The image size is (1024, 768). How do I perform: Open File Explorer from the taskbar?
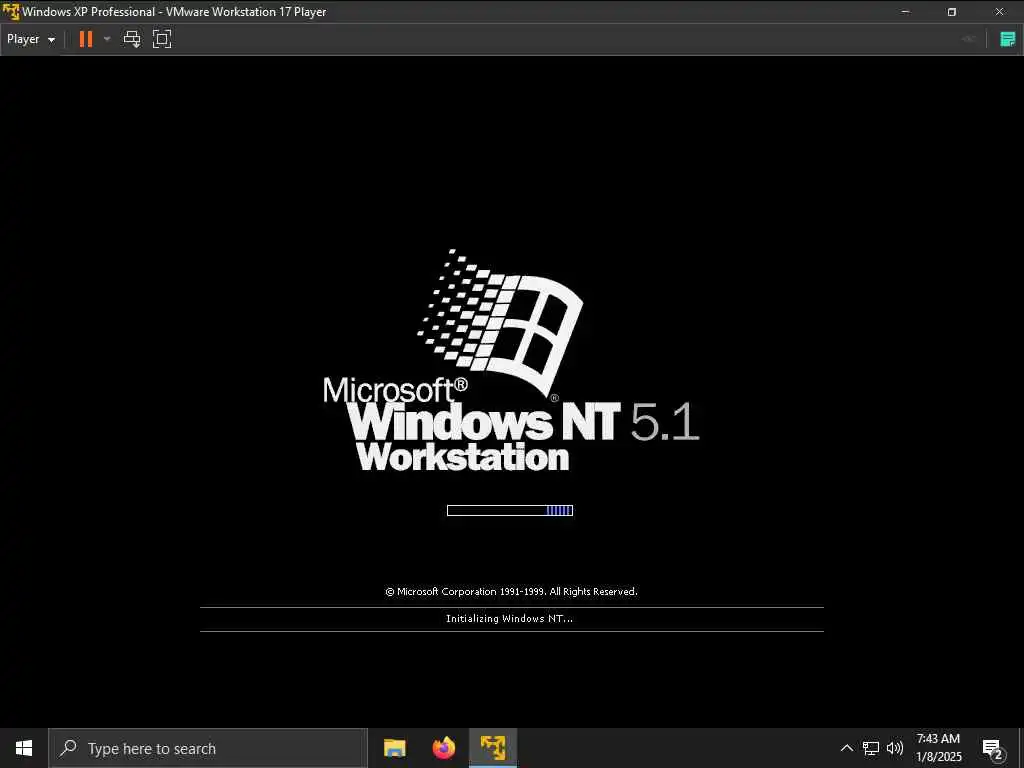394,748
